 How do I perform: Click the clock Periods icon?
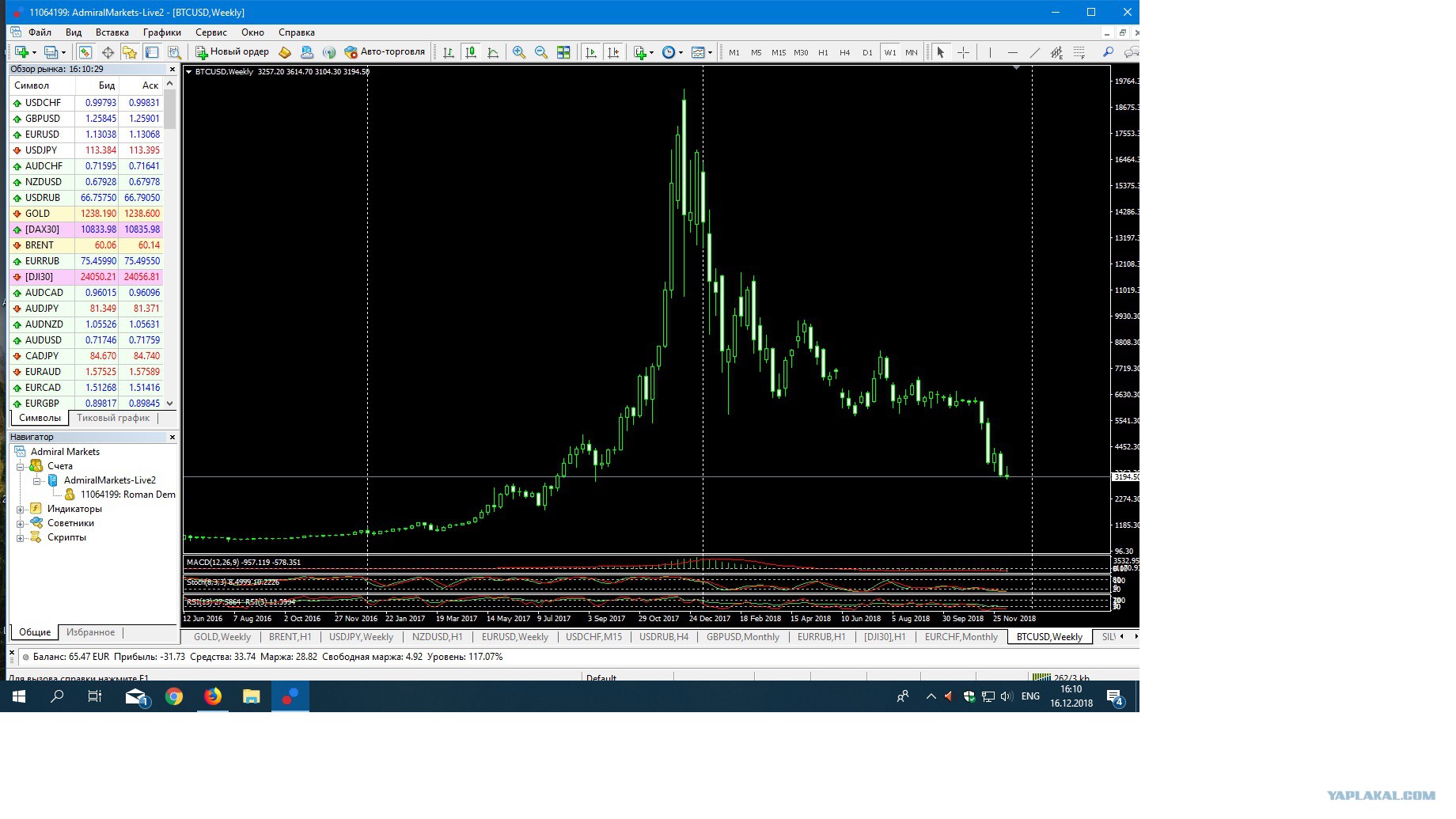click(x=669, y=52)
